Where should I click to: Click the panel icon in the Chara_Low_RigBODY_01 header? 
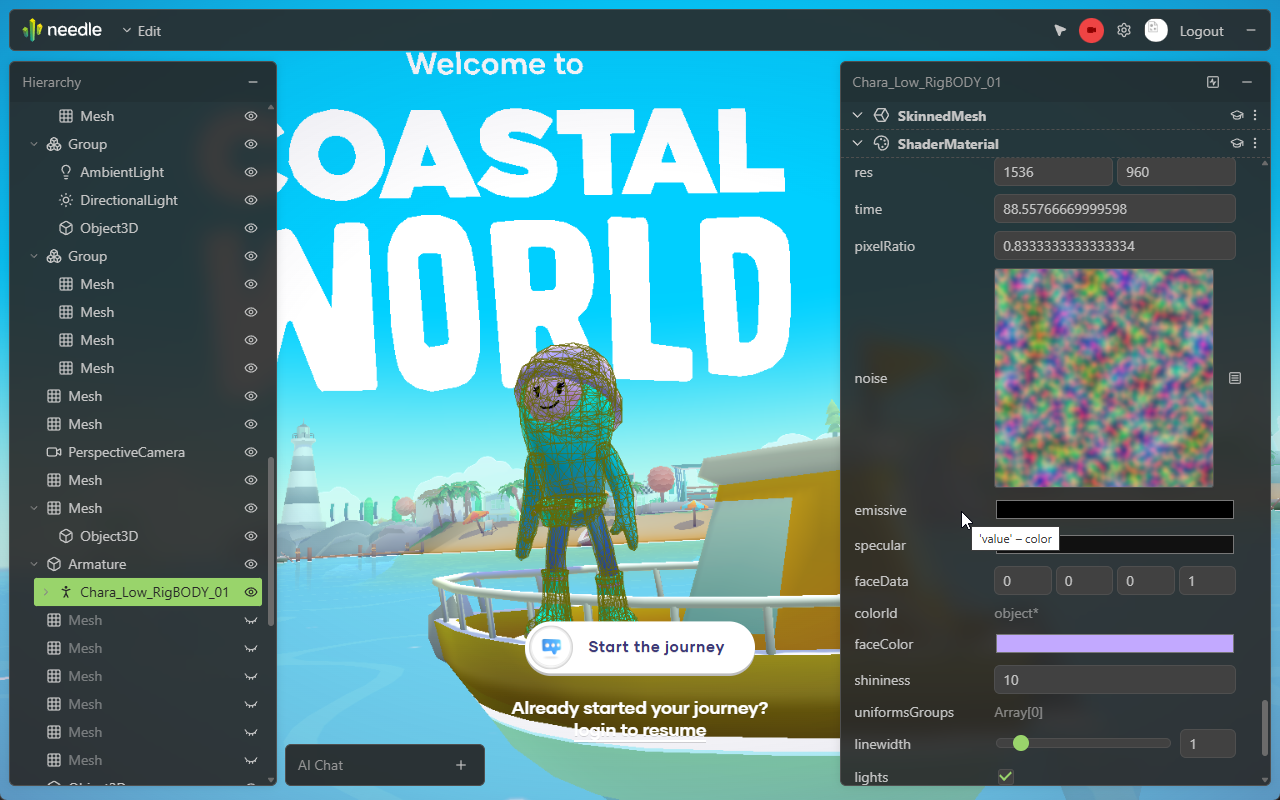[1212, 82]
